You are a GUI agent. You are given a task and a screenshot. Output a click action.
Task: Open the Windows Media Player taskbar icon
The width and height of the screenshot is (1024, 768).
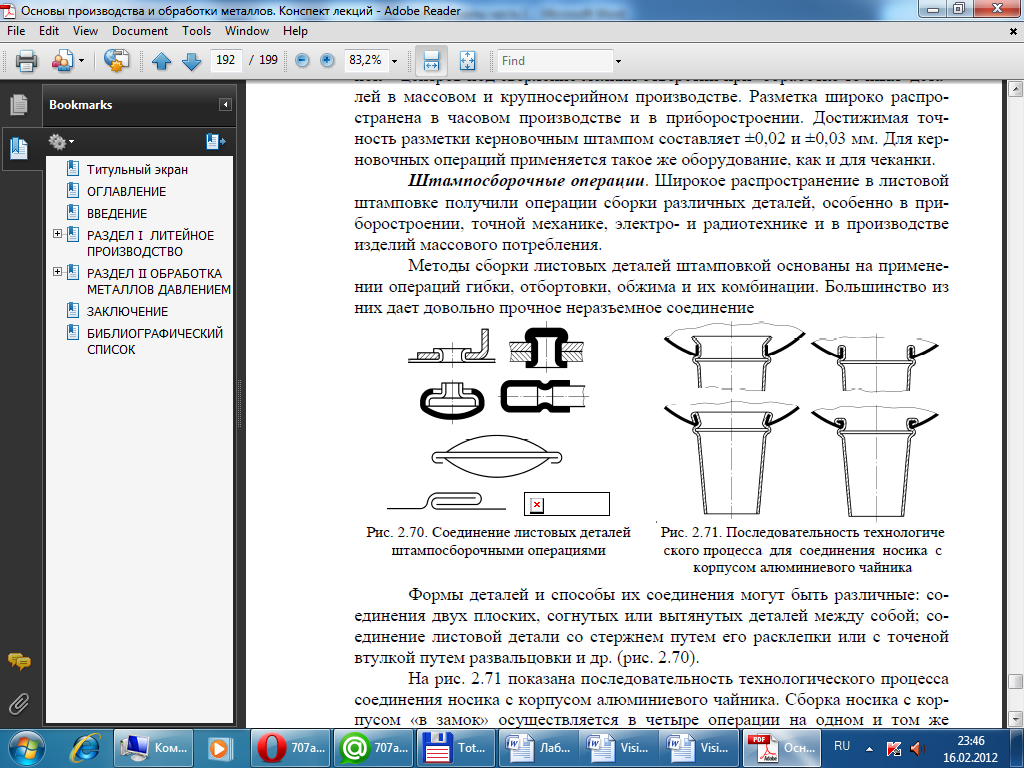pos(221,748)
